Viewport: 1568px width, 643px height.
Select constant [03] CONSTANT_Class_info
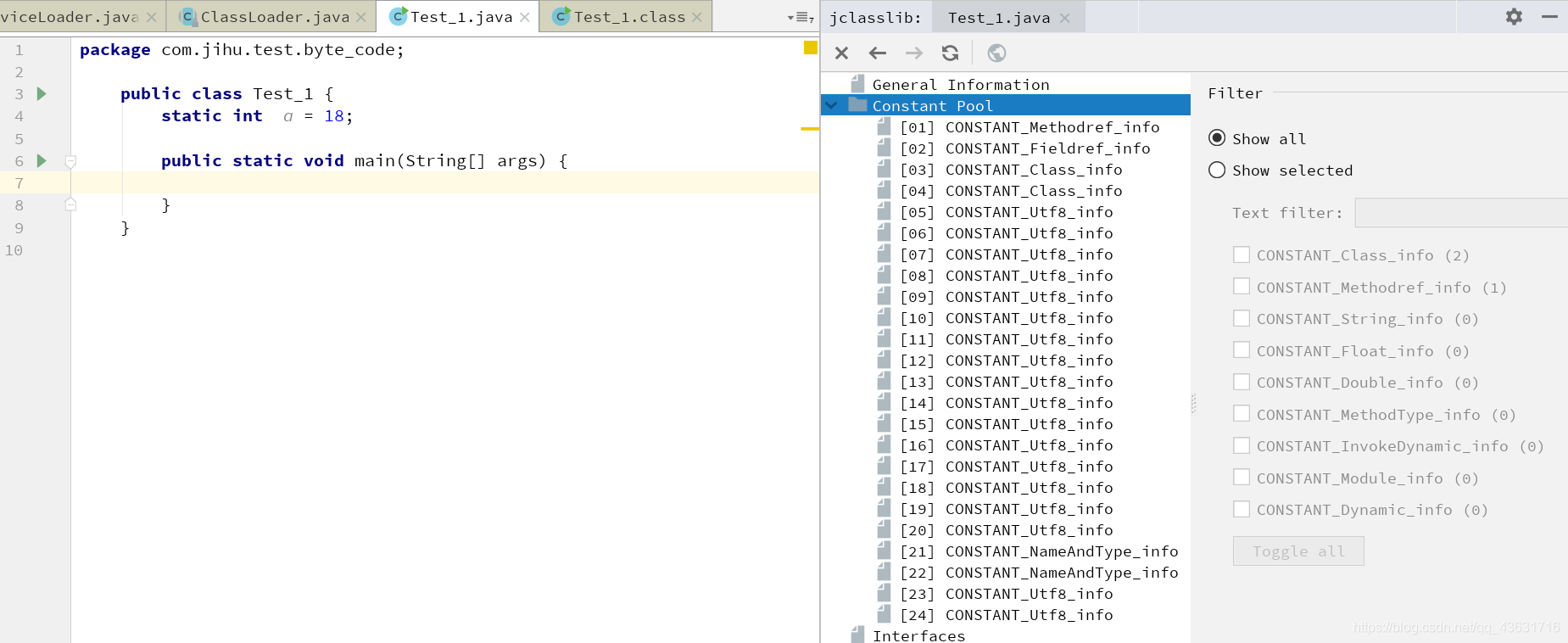click(x=1011, y=170)
